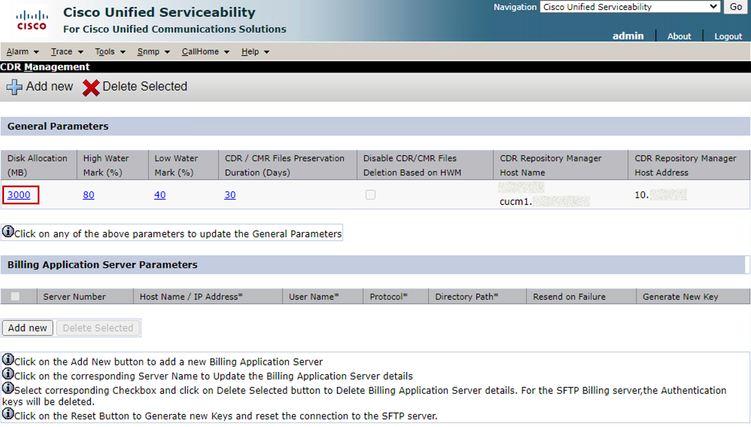This screenshot has width=751, height=427.
Task: Open the Navigation dropdown
Action: (630, 7)
